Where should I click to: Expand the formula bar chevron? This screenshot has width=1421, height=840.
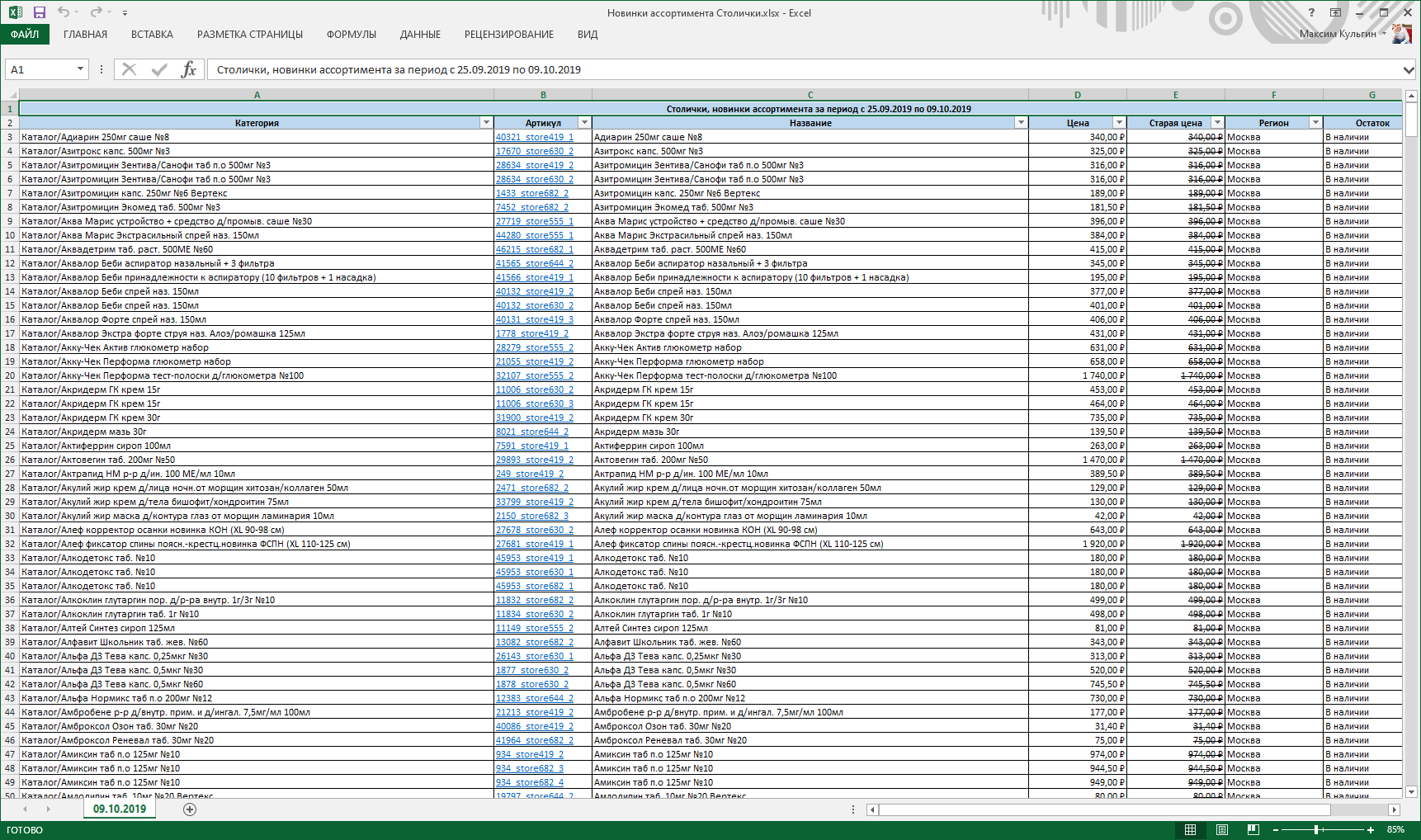[x=1409, y=69]
